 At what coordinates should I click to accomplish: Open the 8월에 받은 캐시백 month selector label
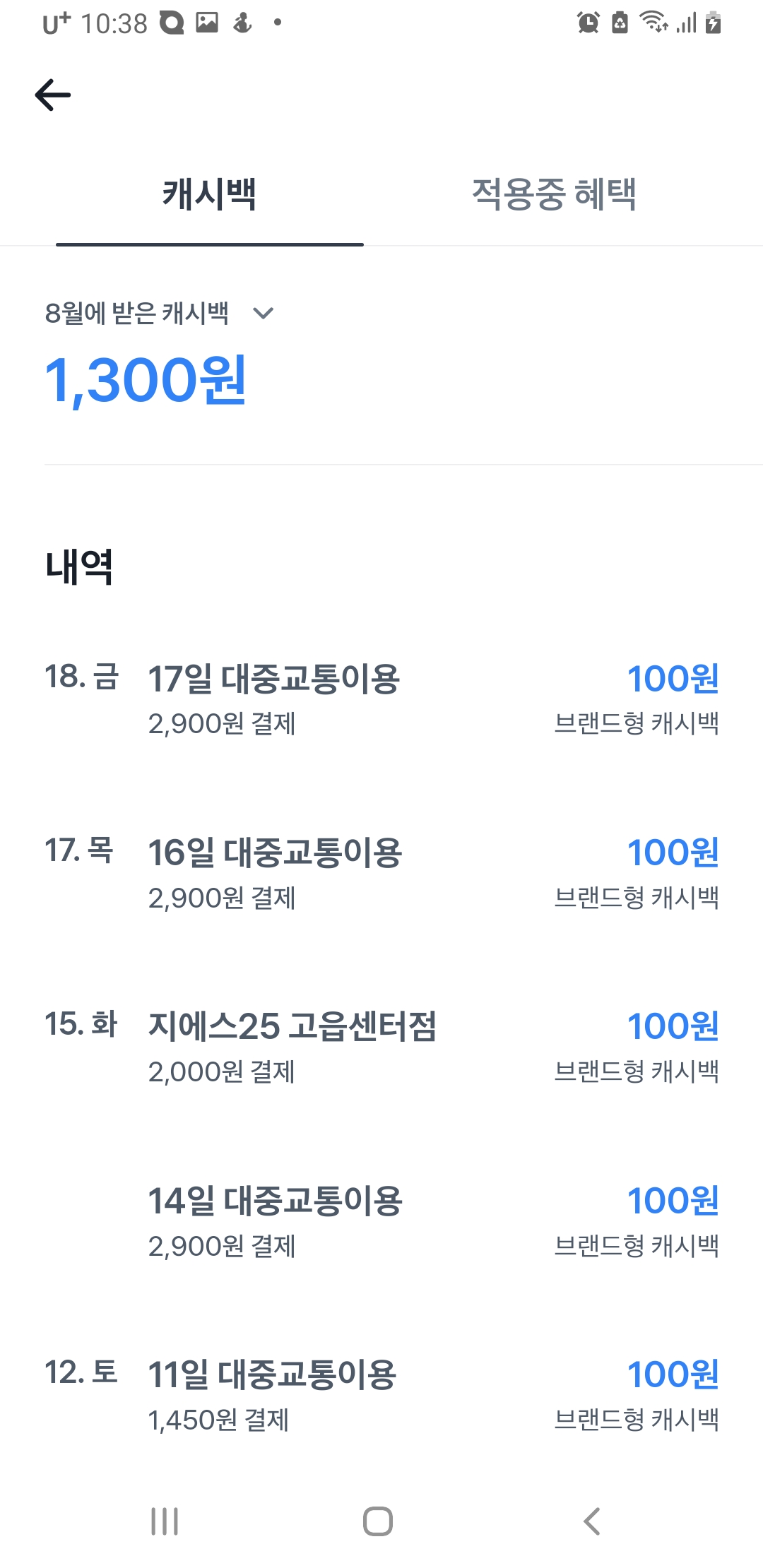[137, 313]
